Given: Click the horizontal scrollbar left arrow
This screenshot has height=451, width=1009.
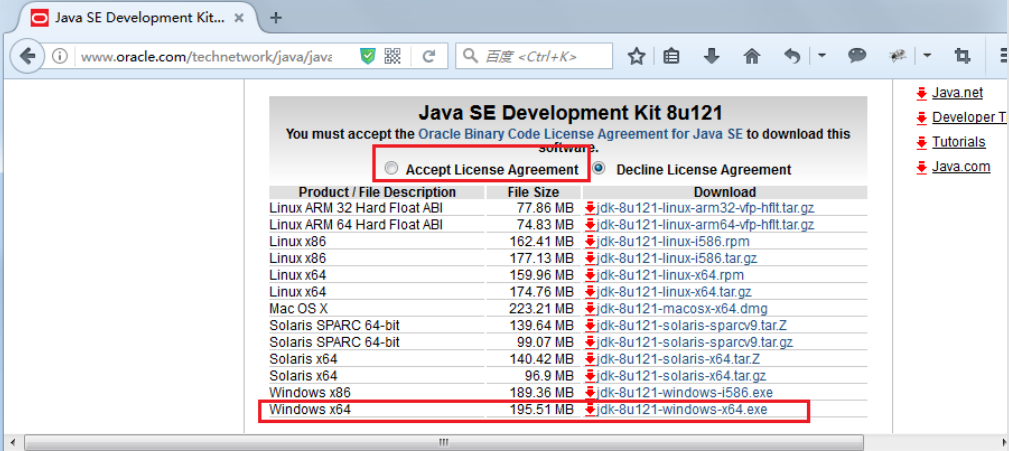Looking at the screenshot, I should (x=12, y=443).
